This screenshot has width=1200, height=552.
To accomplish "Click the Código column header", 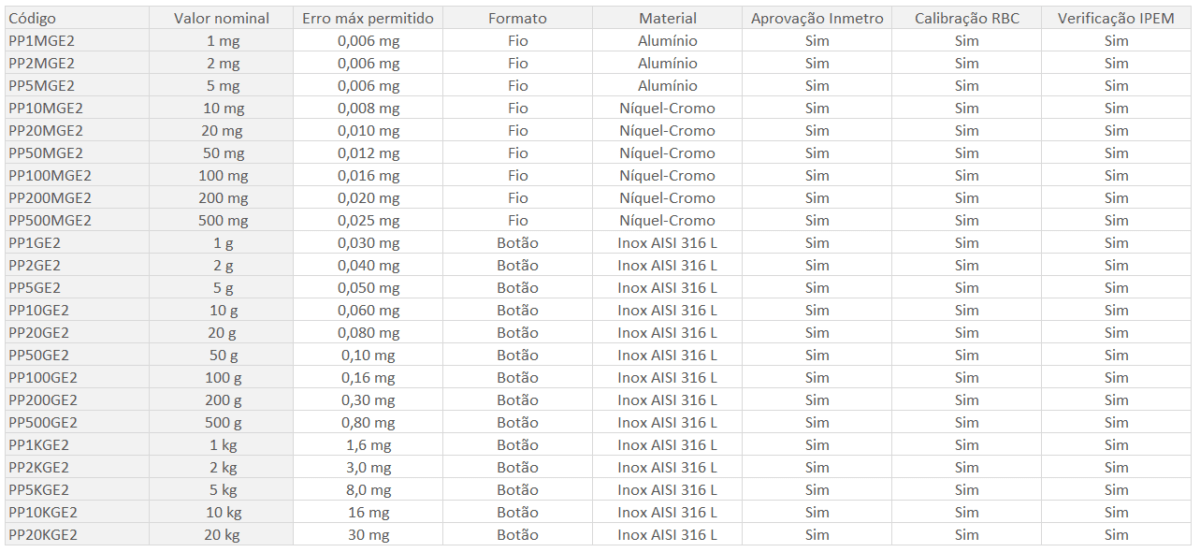I will coord(32,19).
